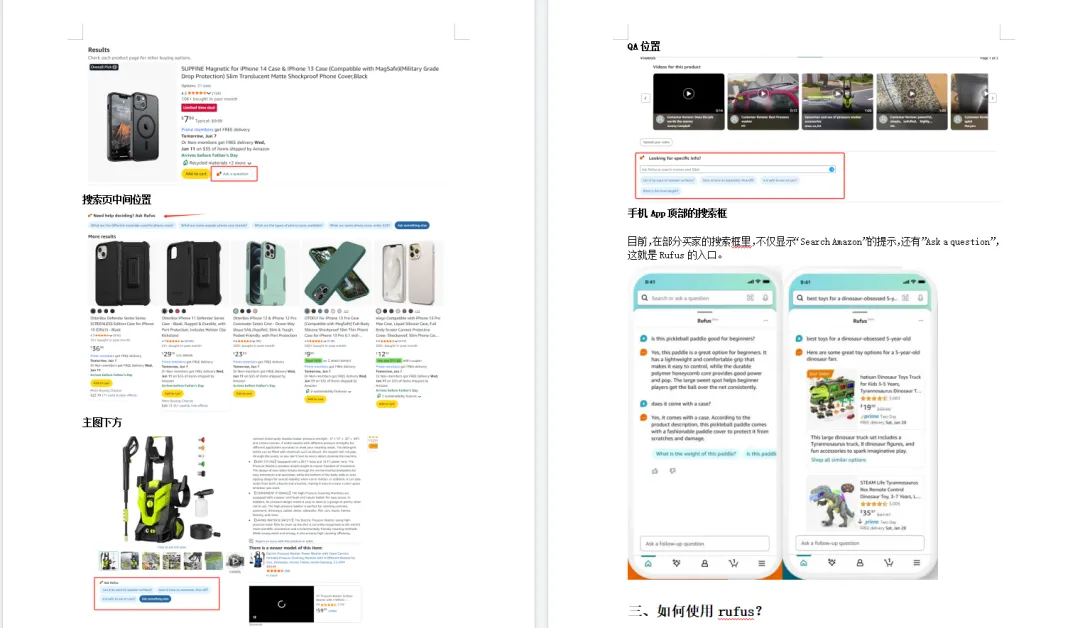The image size is (1080, 628).
Task: Click the grey T-Rex remote control toy image
Action: (831, 503)
